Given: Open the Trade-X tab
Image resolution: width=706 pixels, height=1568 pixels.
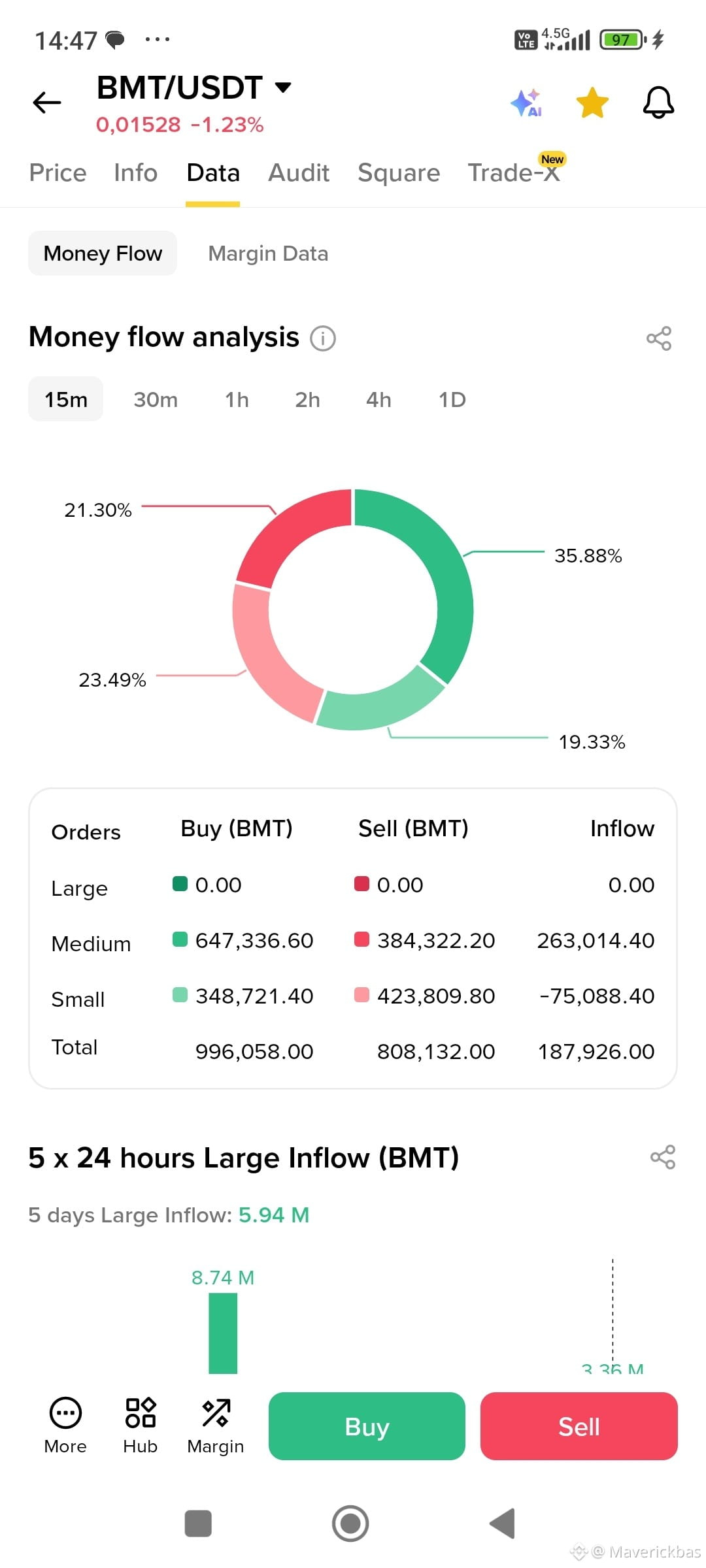Looking at the screenshot, I should [x=514, y=172].
